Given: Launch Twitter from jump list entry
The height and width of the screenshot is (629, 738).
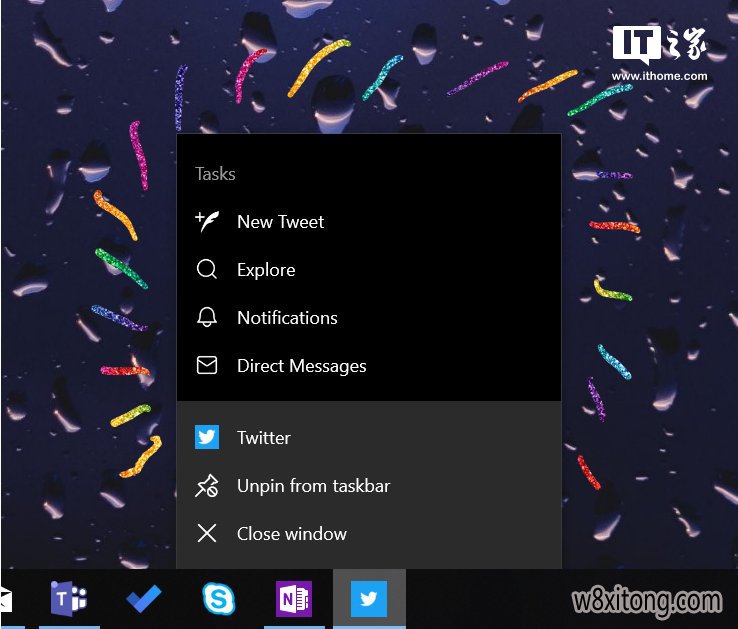Looking at the screenshot, I should [x=369, y=438].
